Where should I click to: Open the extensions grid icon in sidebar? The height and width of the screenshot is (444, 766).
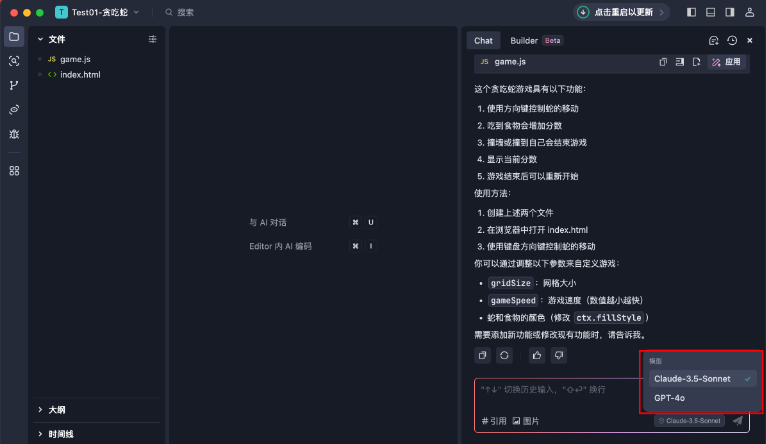click(14, 171)
